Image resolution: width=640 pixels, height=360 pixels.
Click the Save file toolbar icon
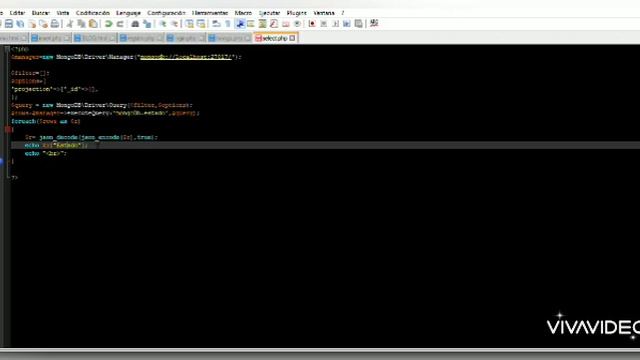[x=9, y=24]
